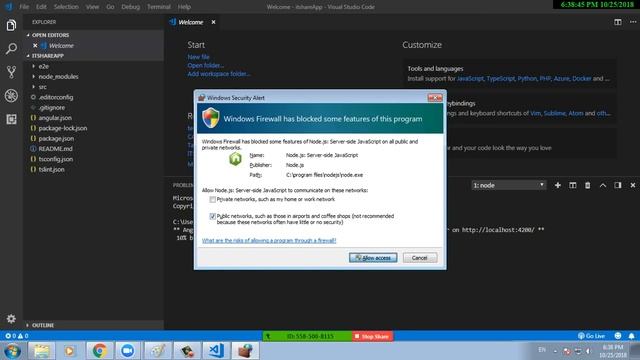Open notifications bell in status bar
The image size is (640, 360).
click(631, 336)
